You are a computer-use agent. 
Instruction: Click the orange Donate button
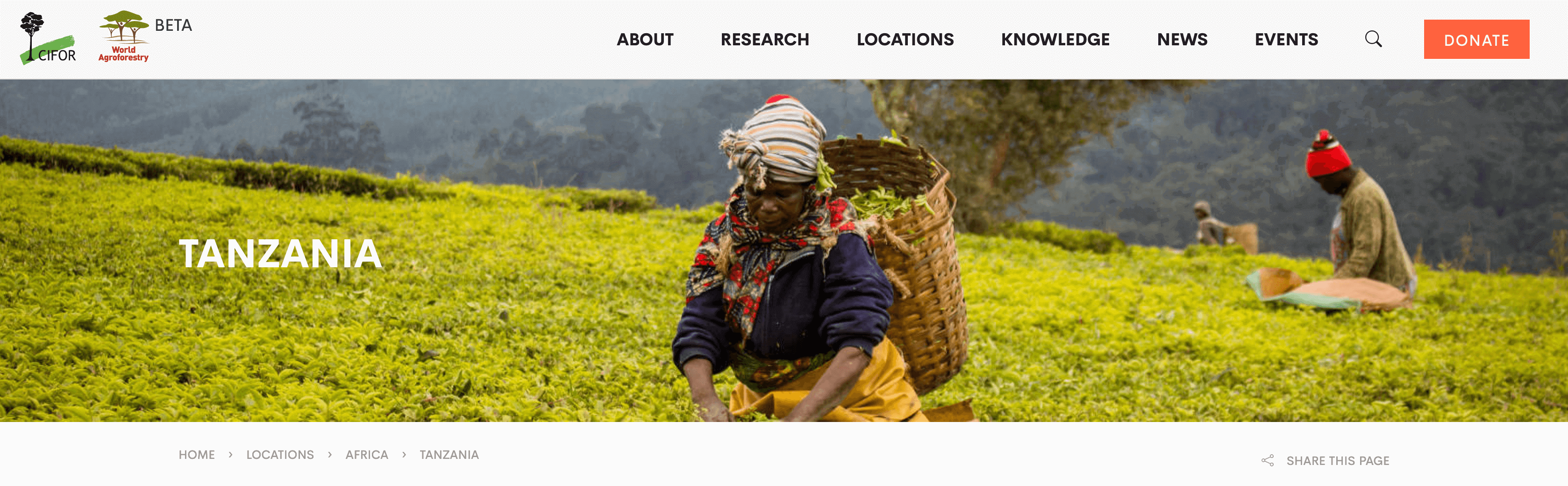pyautogui.click(x=1476, y=40)
